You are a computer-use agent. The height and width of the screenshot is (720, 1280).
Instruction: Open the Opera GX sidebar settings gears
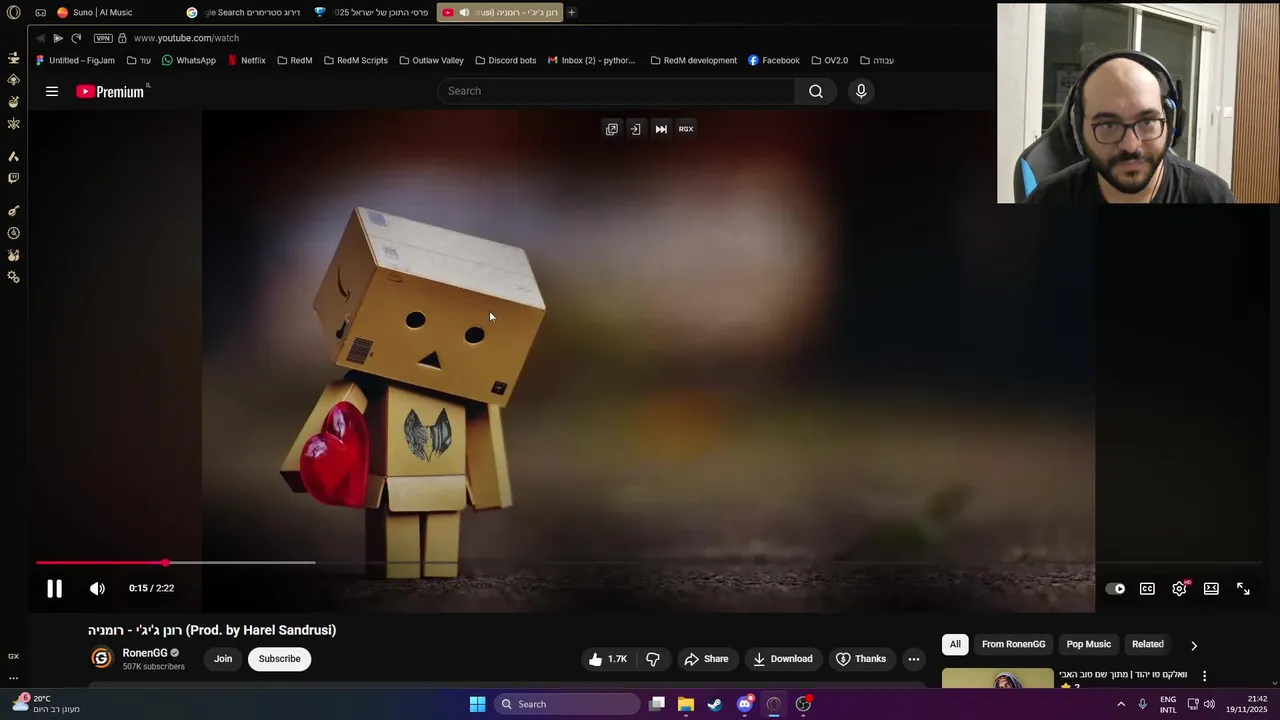coord(13,277)
